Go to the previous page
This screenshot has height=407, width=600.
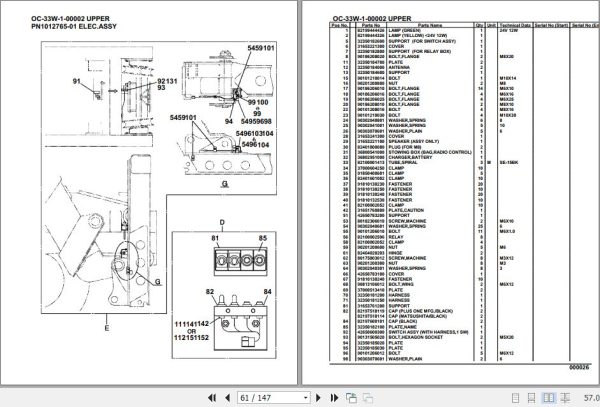click(227, 398)
